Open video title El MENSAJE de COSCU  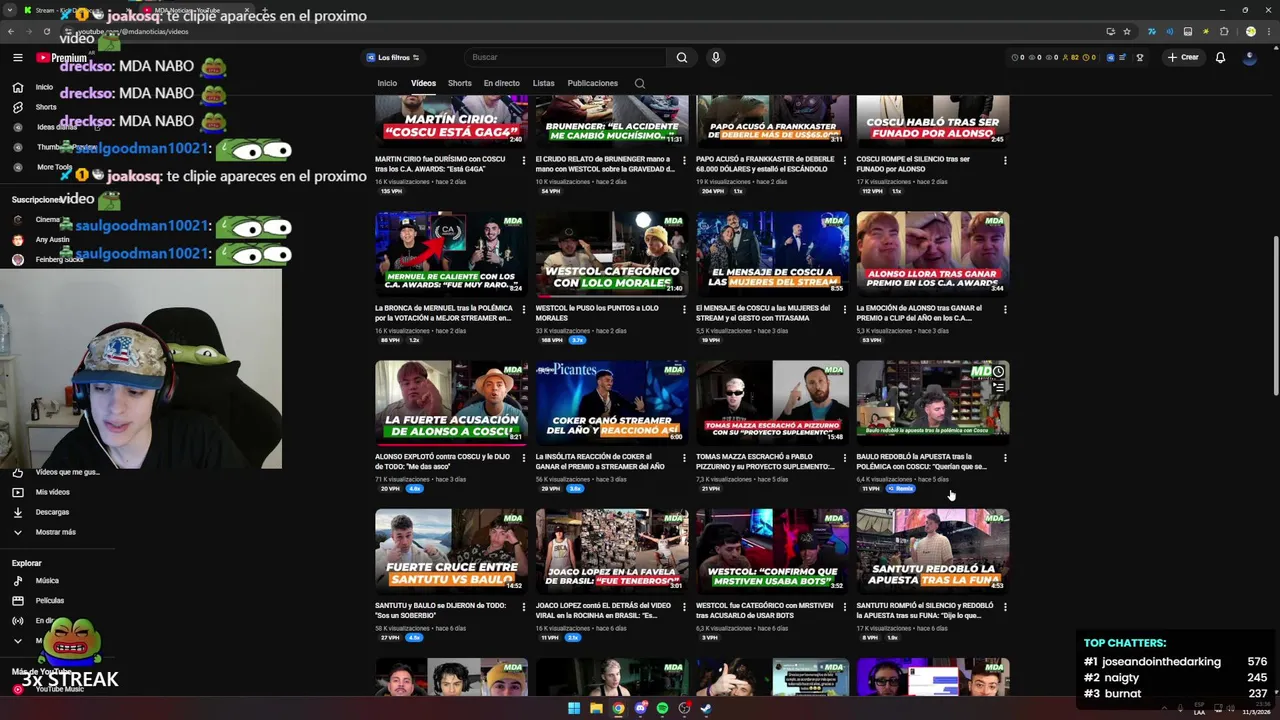[x=764, y=312]
